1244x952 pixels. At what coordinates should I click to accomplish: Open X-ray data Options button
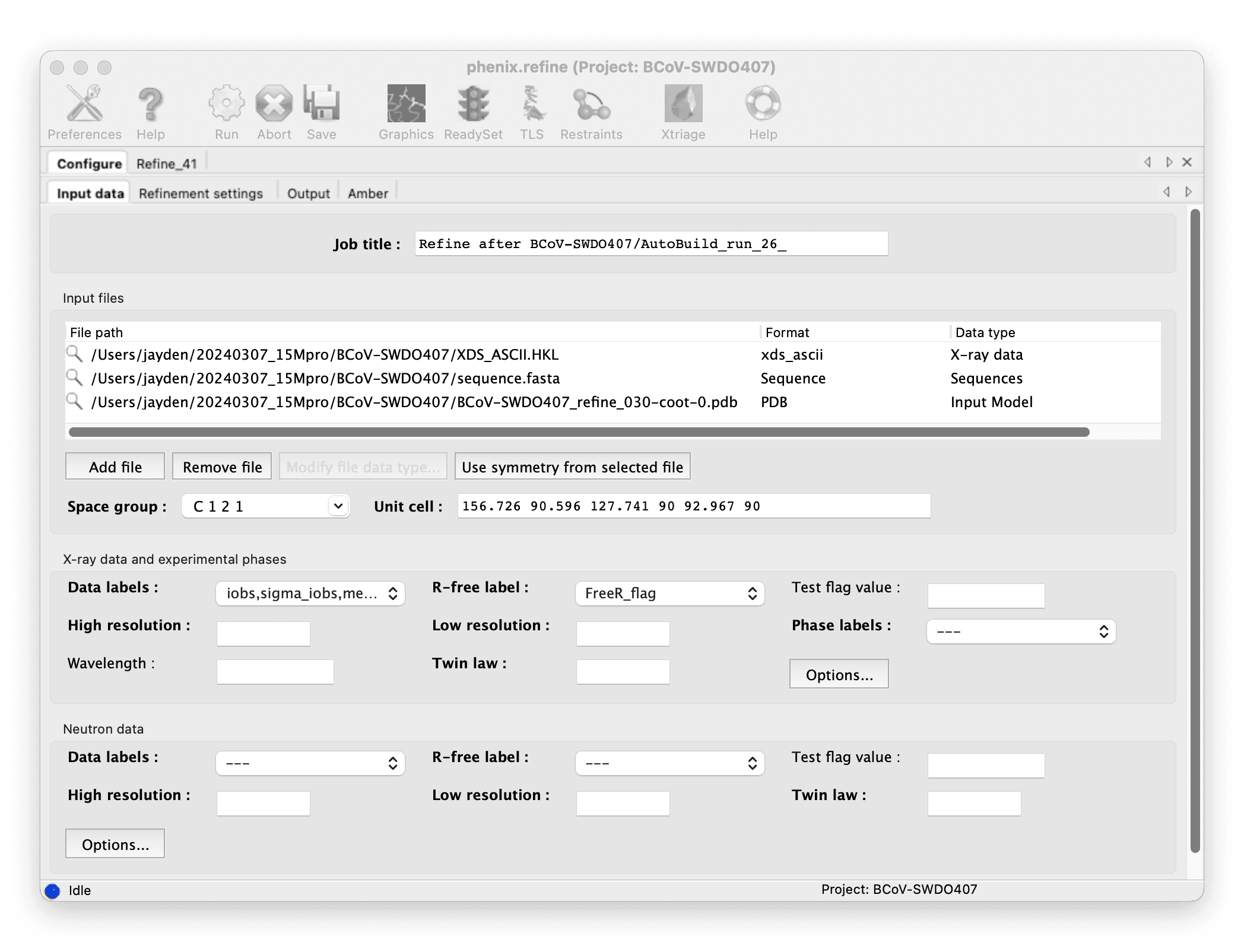(x=839, y=674)
